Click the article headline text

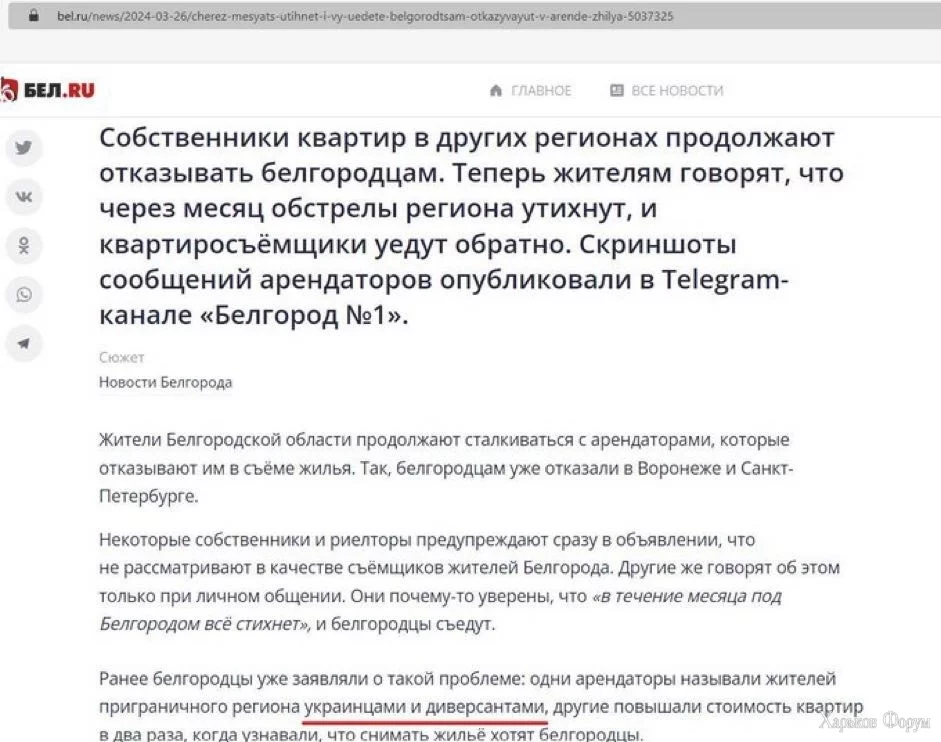click(x=472, y=226)
